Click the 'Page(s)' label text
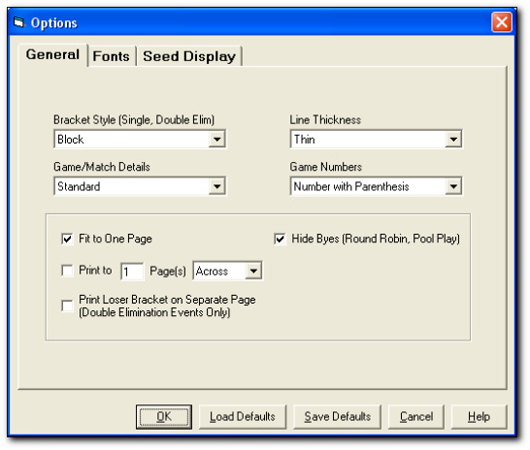The image size is (530, 450). (x=168, y=271)
